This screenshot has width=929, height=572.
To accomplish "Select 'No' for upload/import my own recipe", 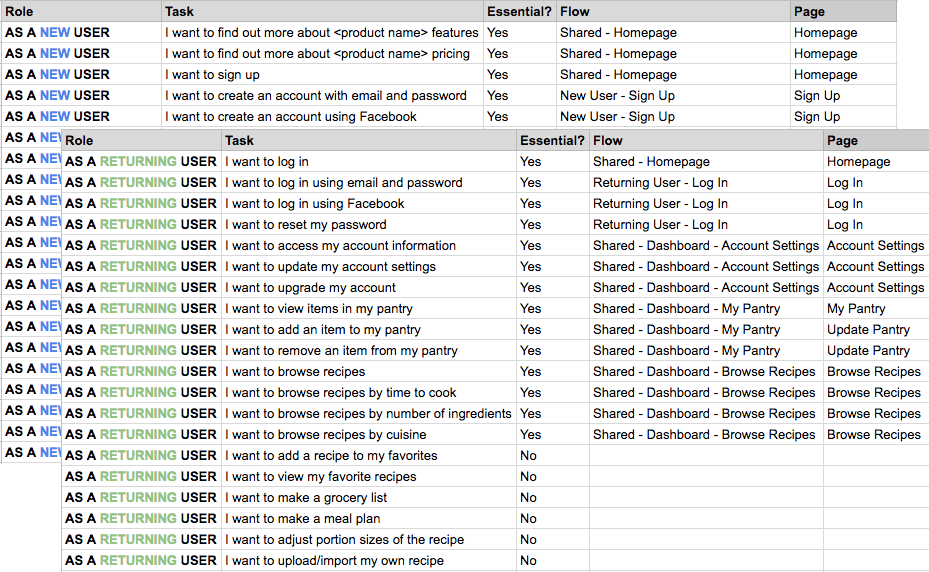I will coord(528,561).
